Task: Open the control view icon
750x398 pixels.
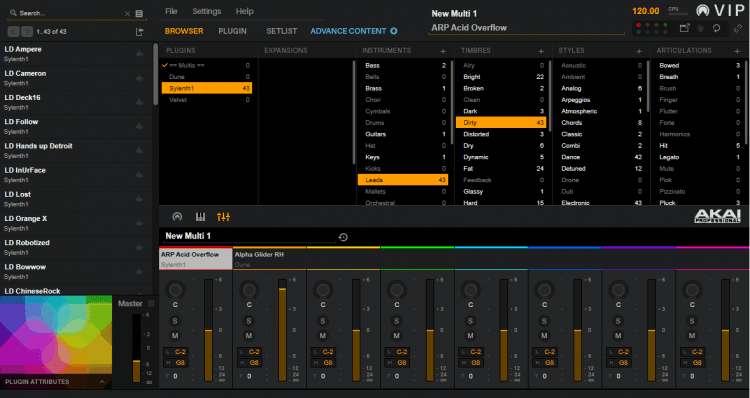Action: [177, 217]
